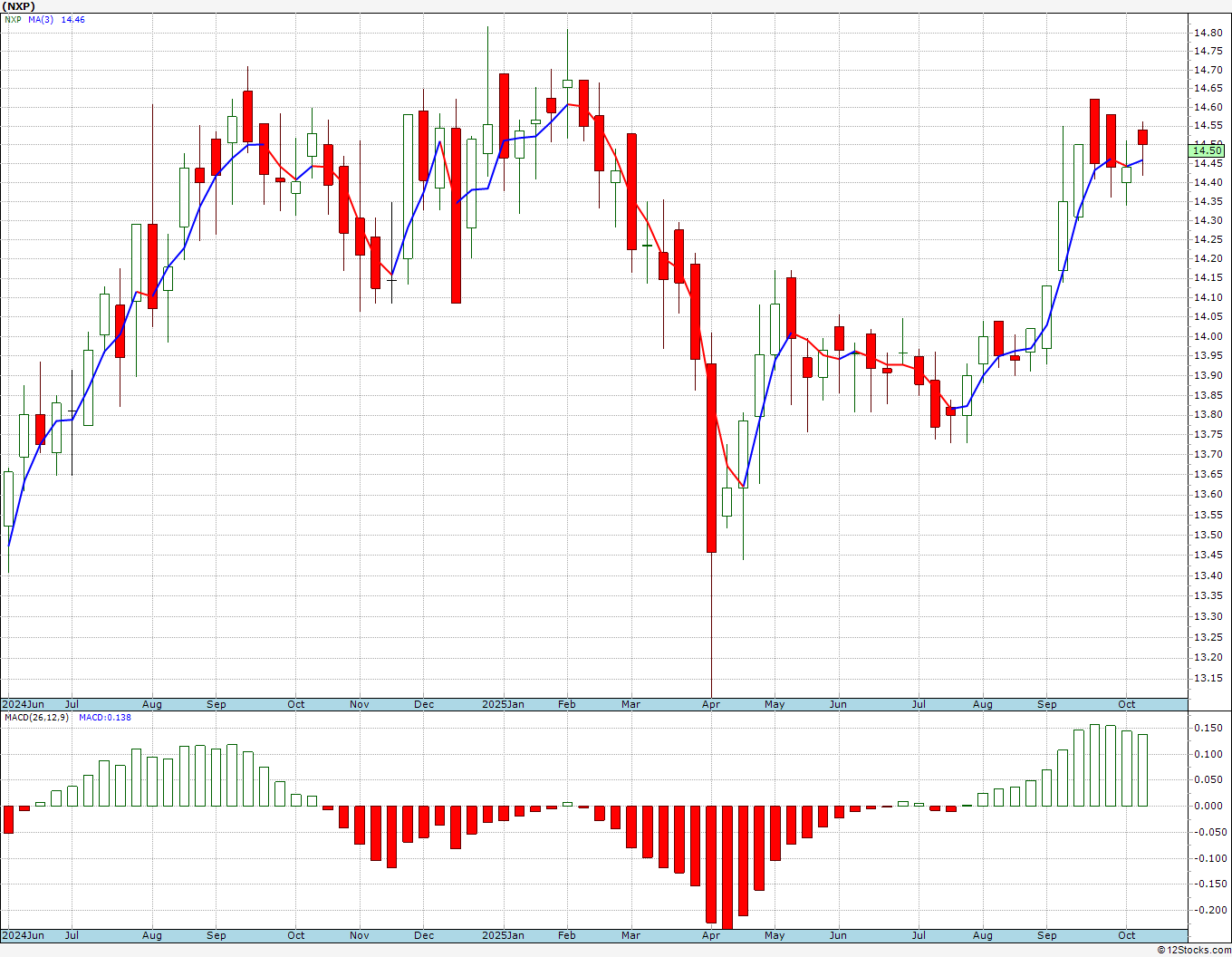Click the 13.50 price axis label
This screenshot has width=1232, height=957.
[x=1208, y=535]
